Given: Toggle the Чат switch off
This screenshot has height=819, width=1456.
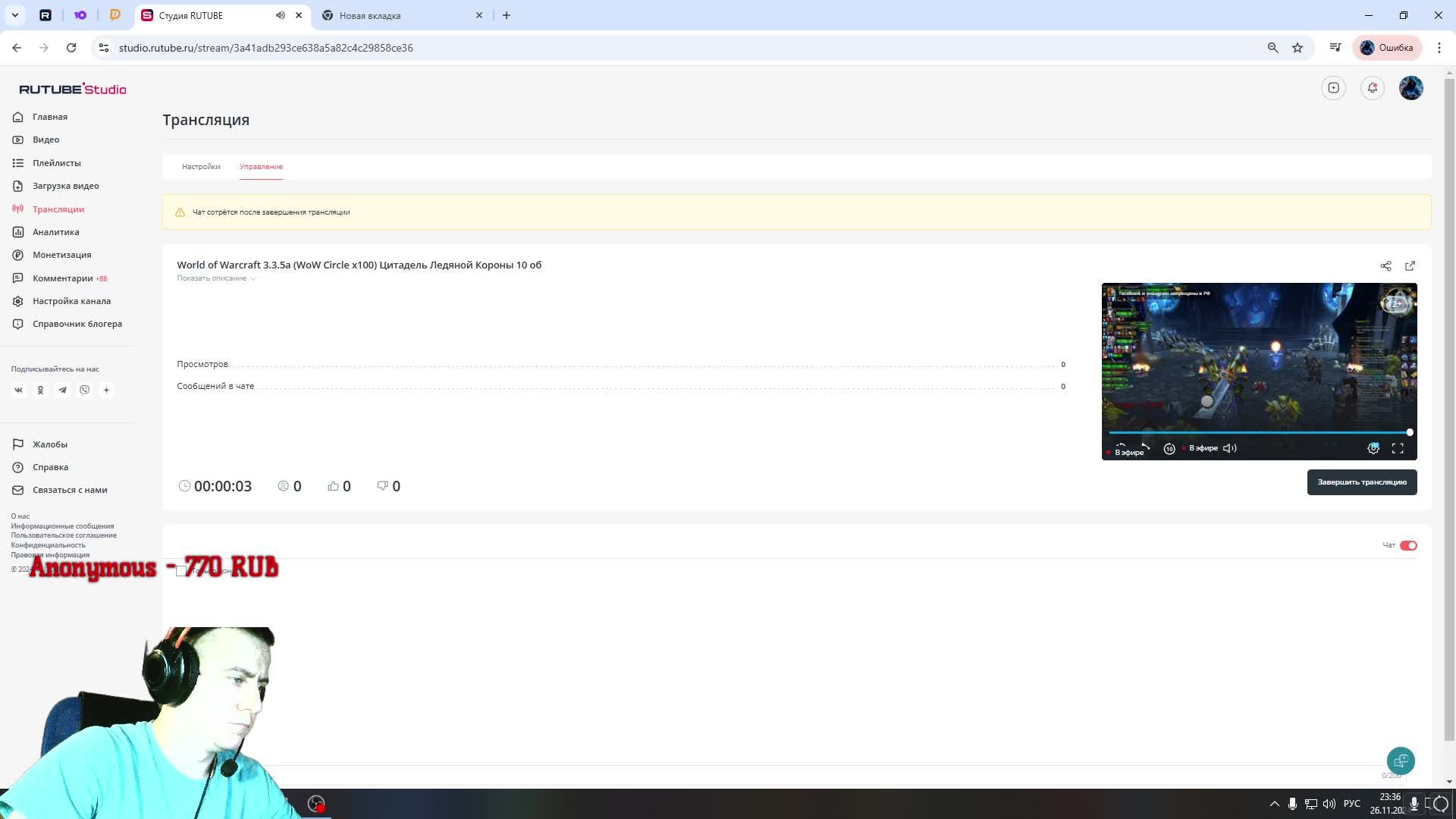Looking at the screenshot, I should click(x=1408, y=545).
